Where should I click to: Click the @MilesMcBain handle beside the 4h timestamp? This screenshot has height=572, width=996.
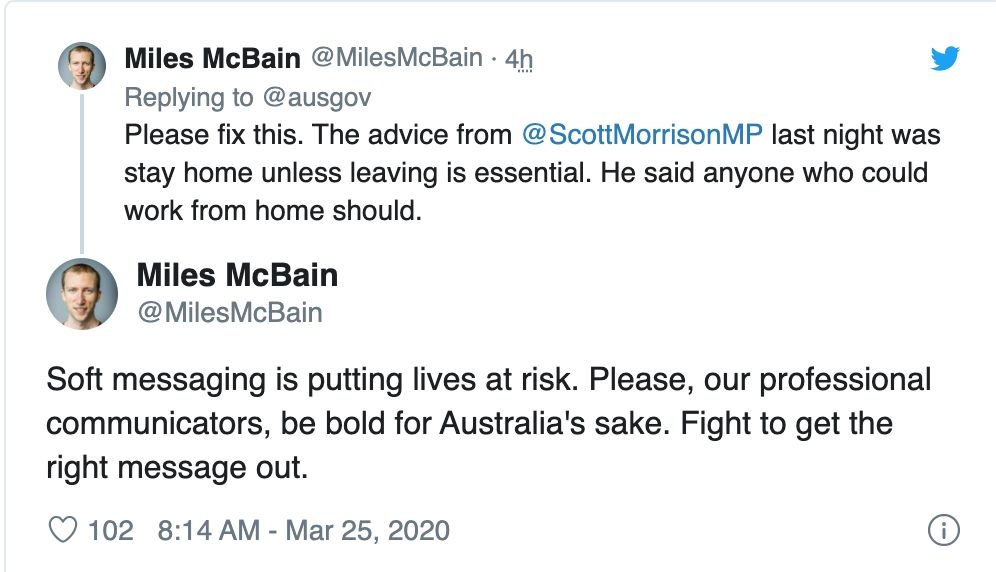click(397, 59)
